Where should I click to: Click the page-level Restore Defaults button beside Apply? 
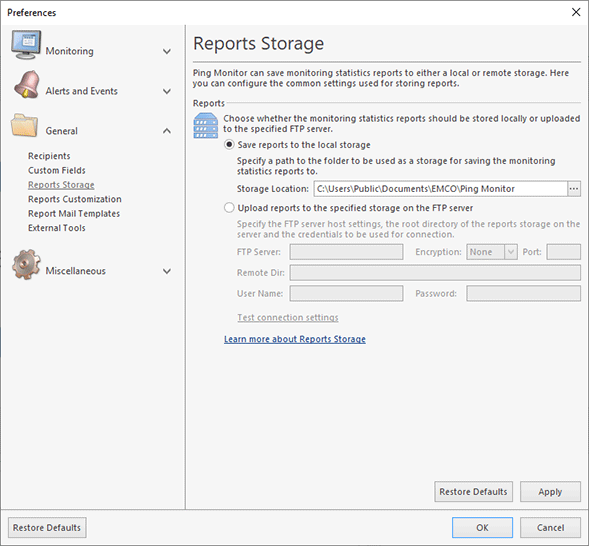pos(473,492)
